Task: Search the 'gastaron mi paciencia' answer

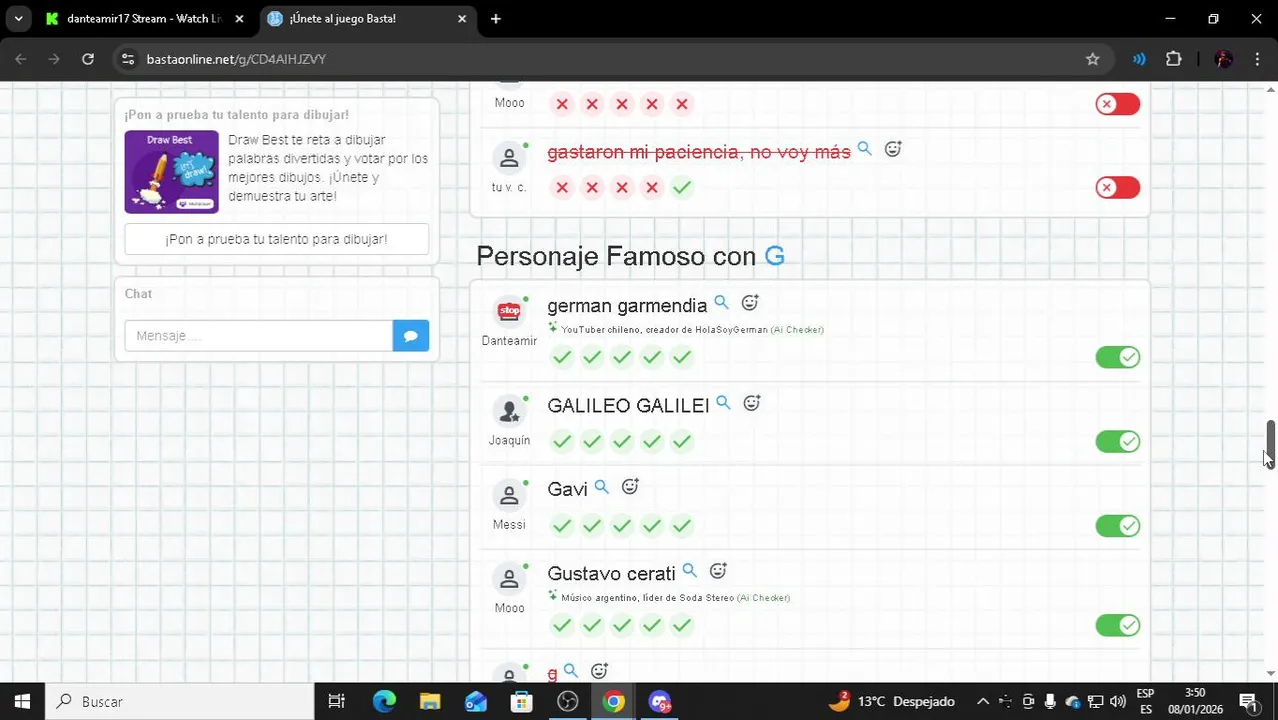Action: pos(864,149)
